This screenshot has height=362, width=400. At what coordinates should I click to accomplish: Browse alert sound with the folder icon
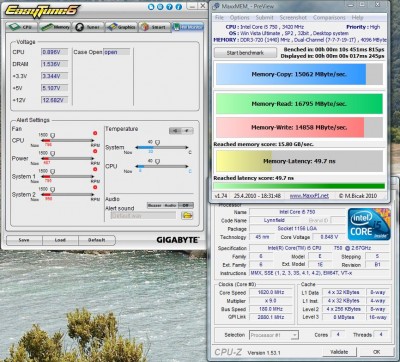point(187,216)
